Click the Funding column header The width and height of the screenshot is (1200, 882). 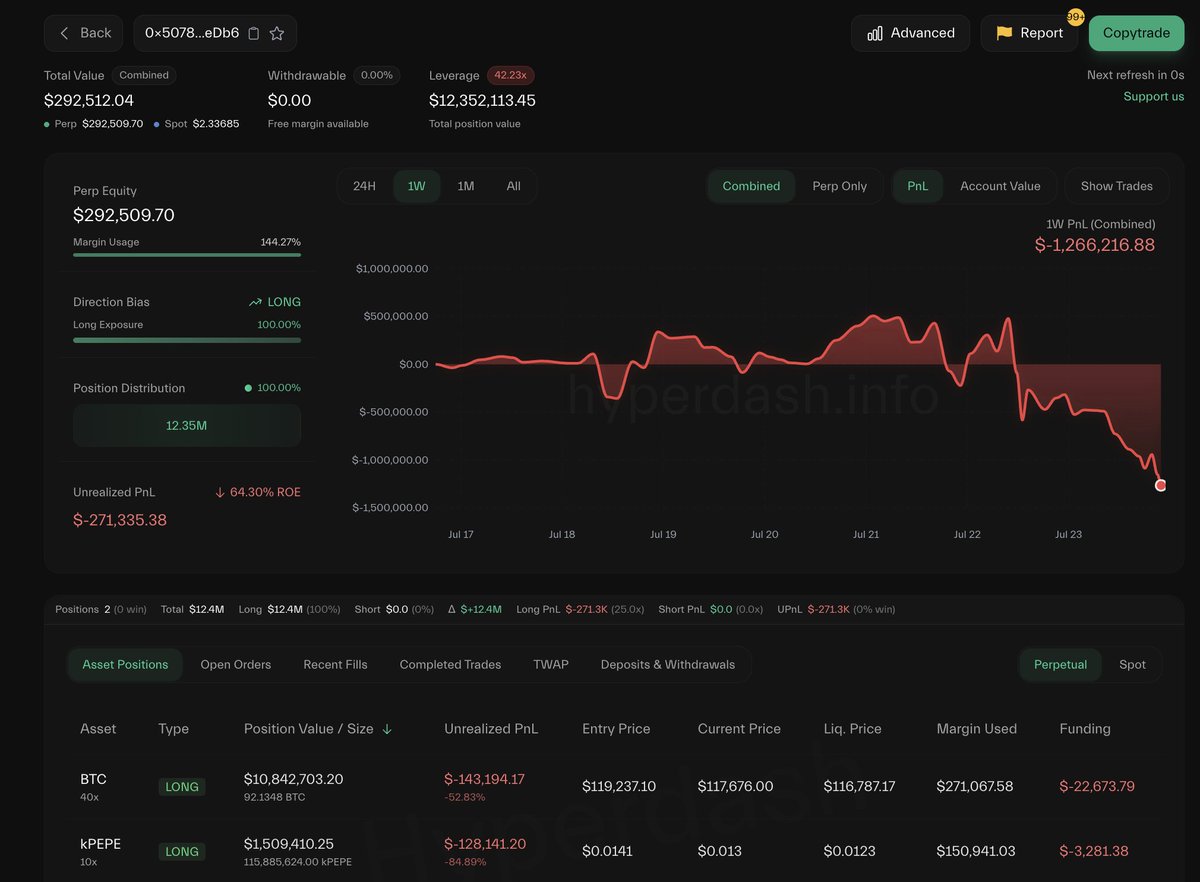click(1085, 729)
